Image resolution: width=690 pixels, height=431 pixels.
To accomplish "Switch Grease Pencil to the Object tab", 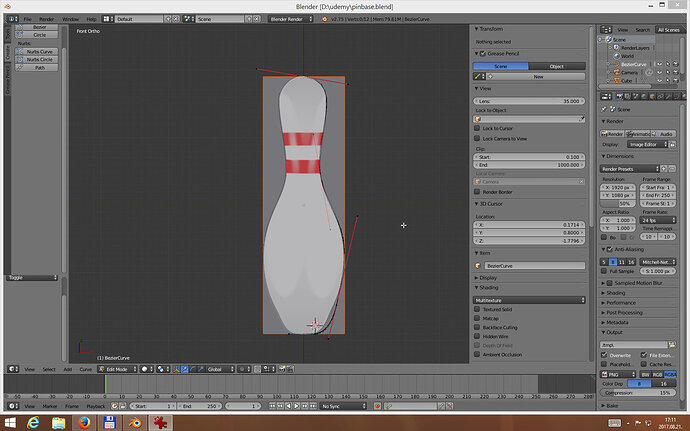I will [557, 66].
